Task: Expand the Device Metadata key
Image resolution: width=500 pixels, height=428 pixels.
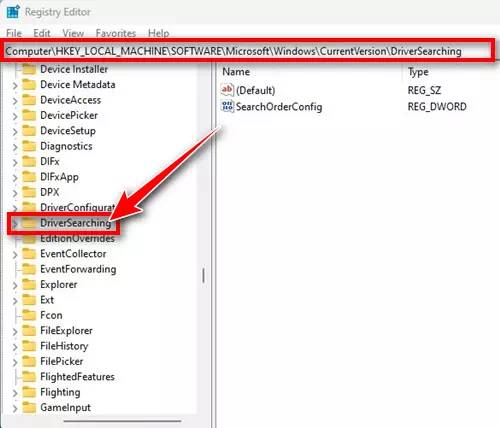Action: (15, 85)
